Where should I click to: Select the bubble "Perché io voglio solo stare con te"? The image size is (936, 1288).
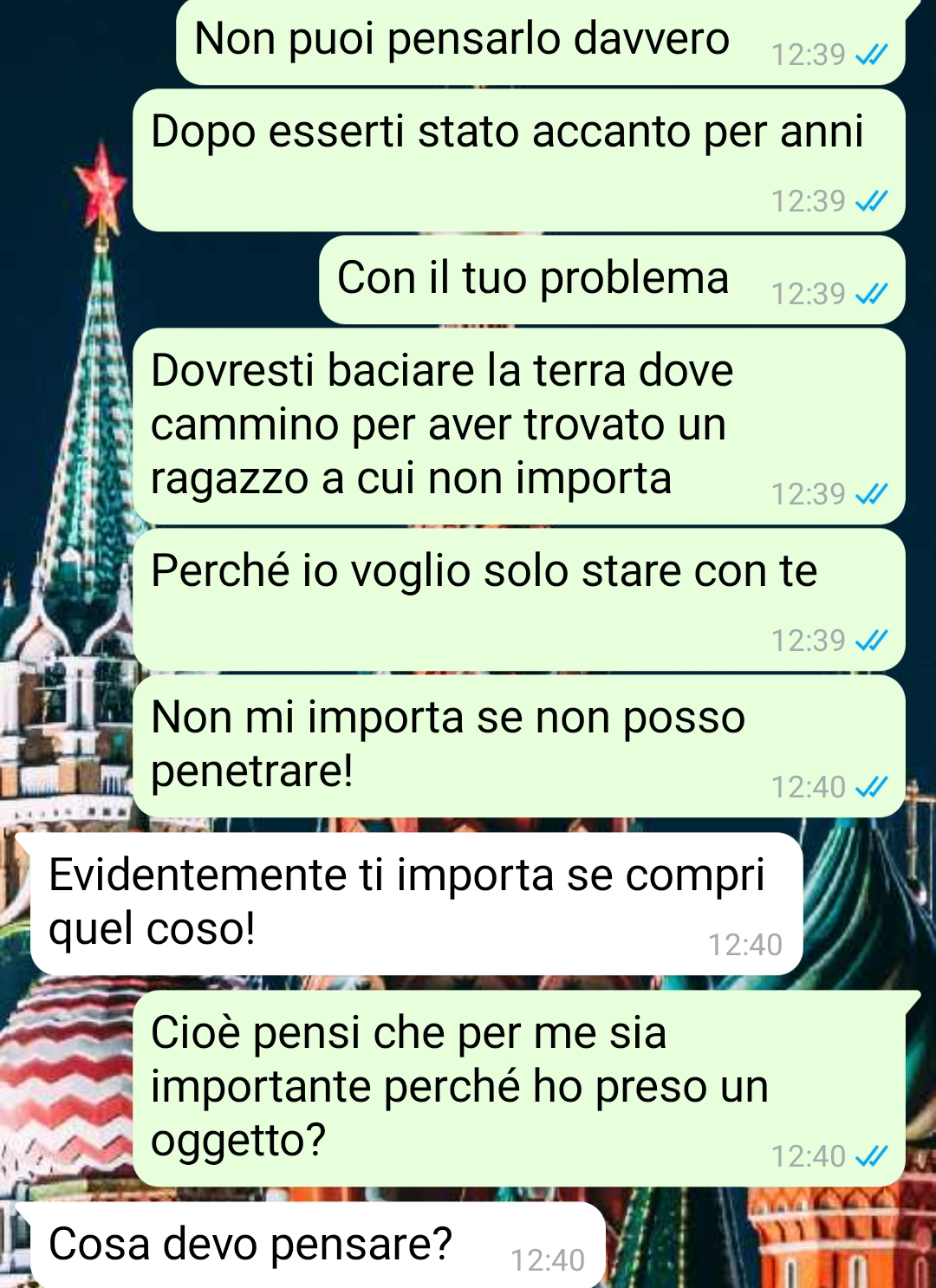point(519,600)
